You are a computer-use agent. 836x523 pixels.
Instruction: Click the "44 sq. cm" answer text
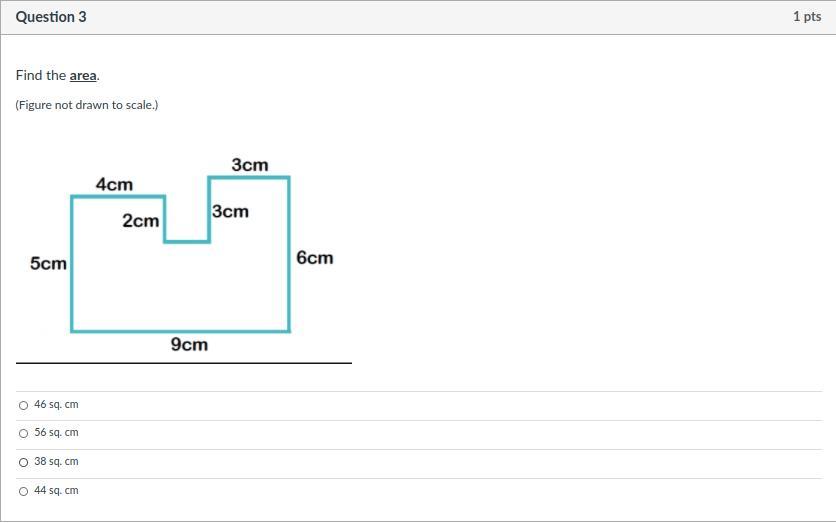(56, 491)
